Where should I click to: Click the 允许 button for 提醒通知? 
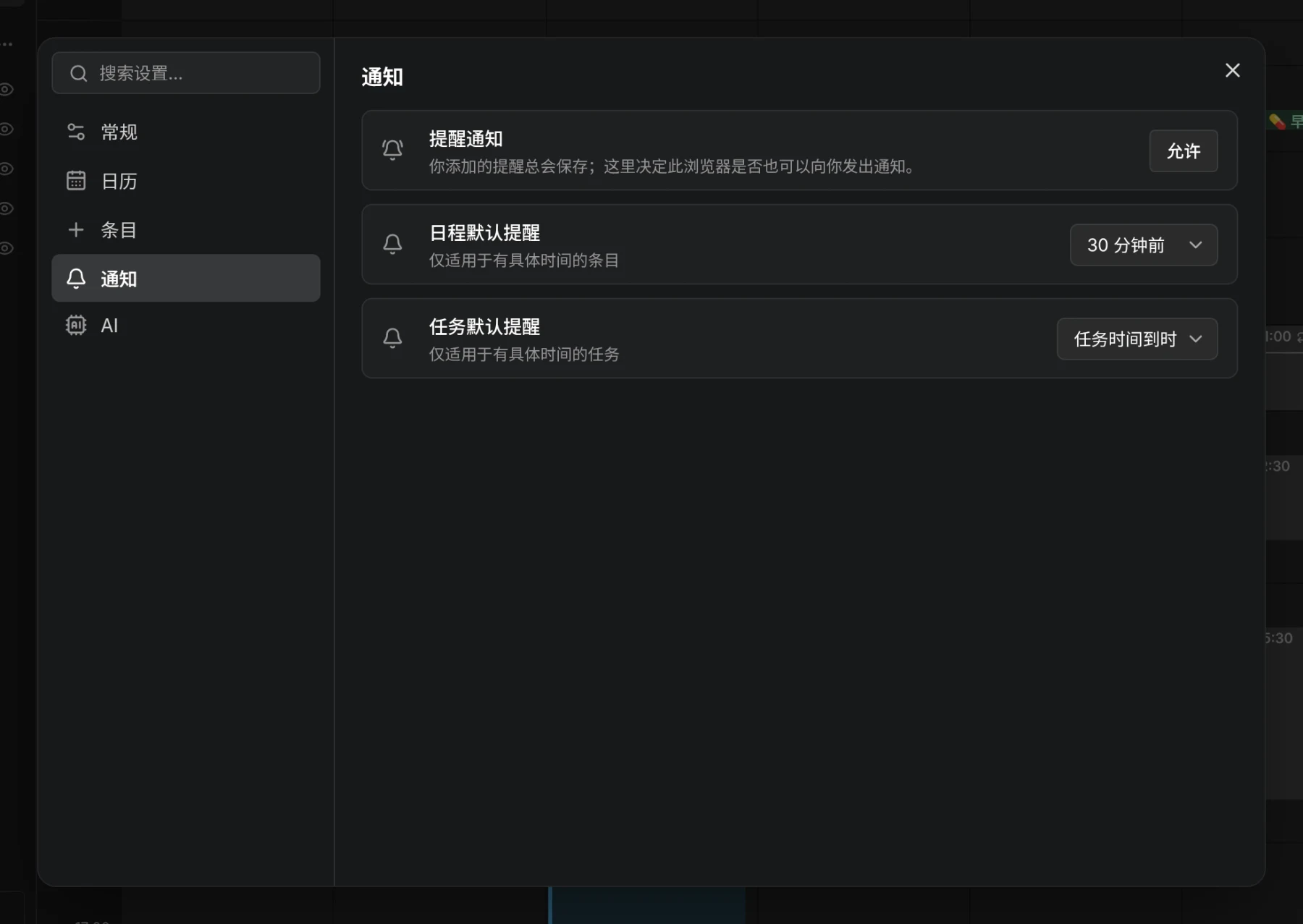point(1183,151)
